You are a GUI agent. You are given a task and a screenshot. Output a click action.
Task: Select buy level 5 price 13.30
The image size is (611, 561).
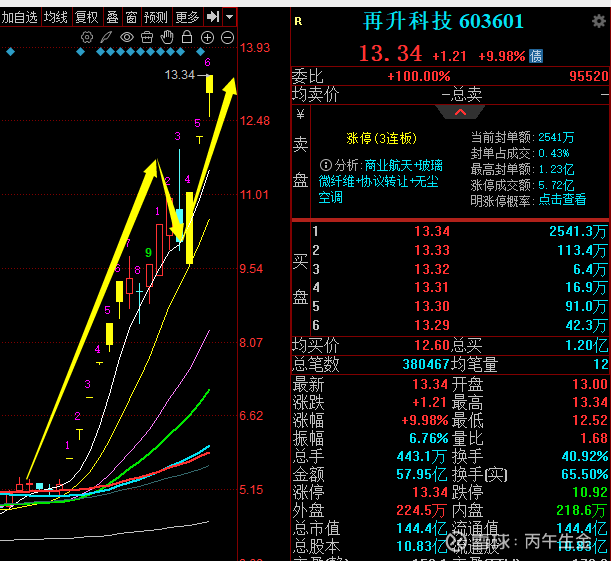[x=432, y=306]
